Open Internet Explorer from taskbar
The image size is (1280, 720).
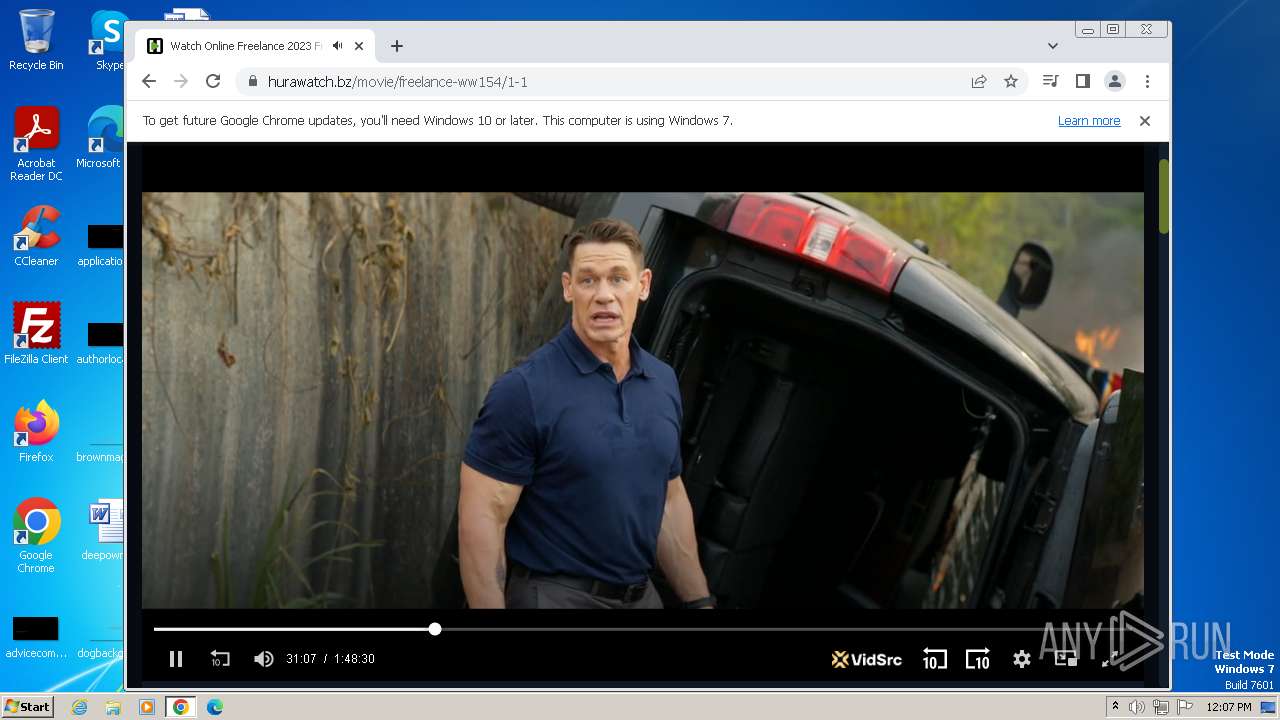pyautogui.click(x=80, y=707)
